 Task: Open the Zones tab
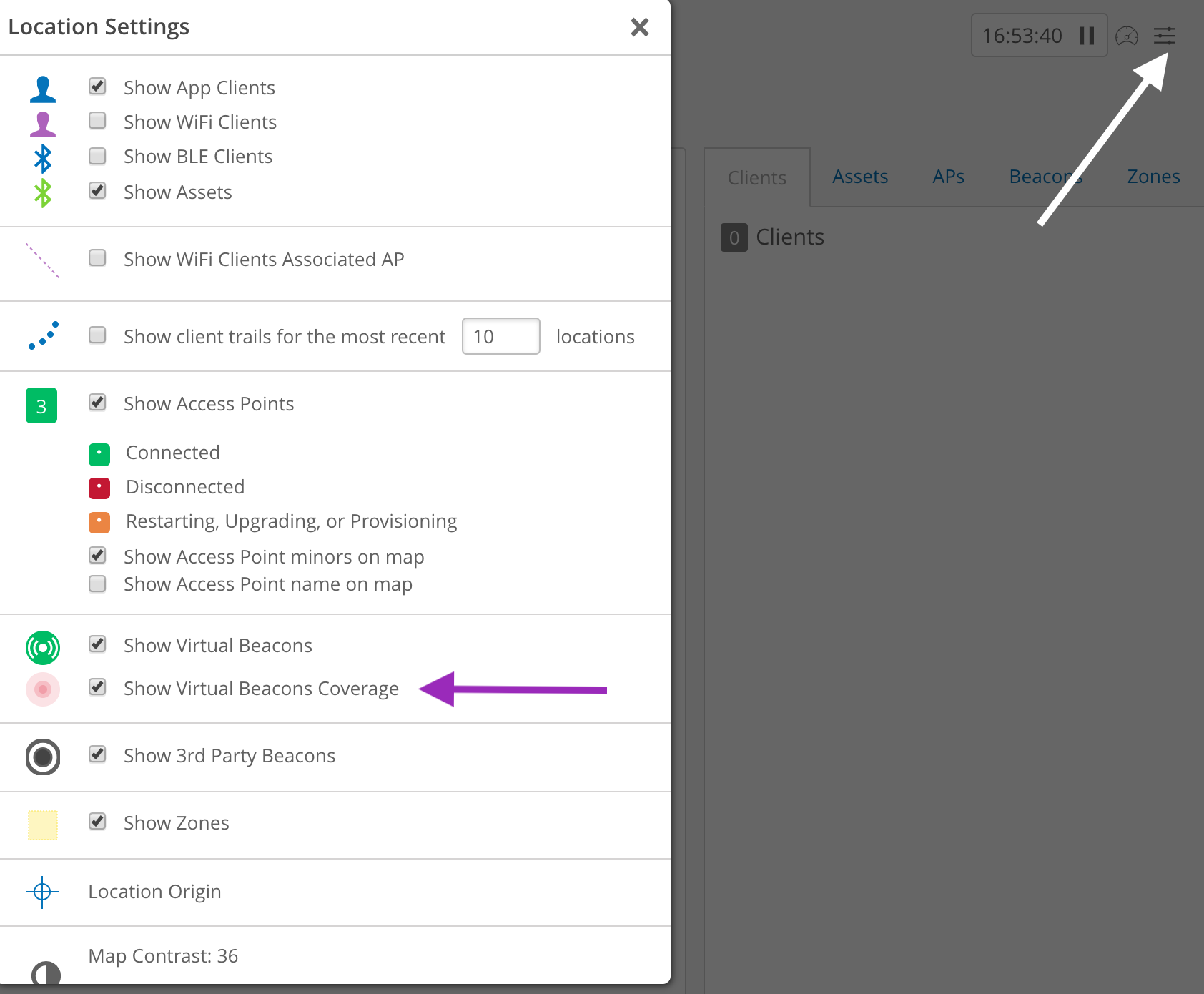[x=1153, y=177]
